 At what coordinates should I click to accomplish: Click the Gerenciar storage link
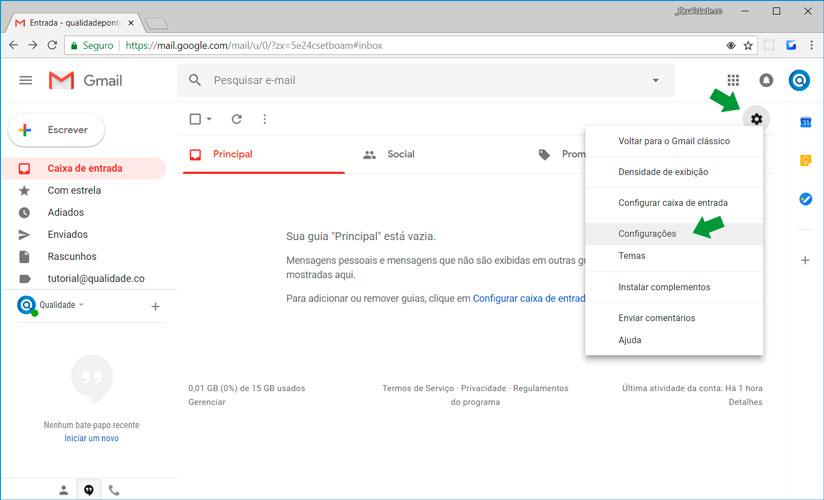point(207,402)
